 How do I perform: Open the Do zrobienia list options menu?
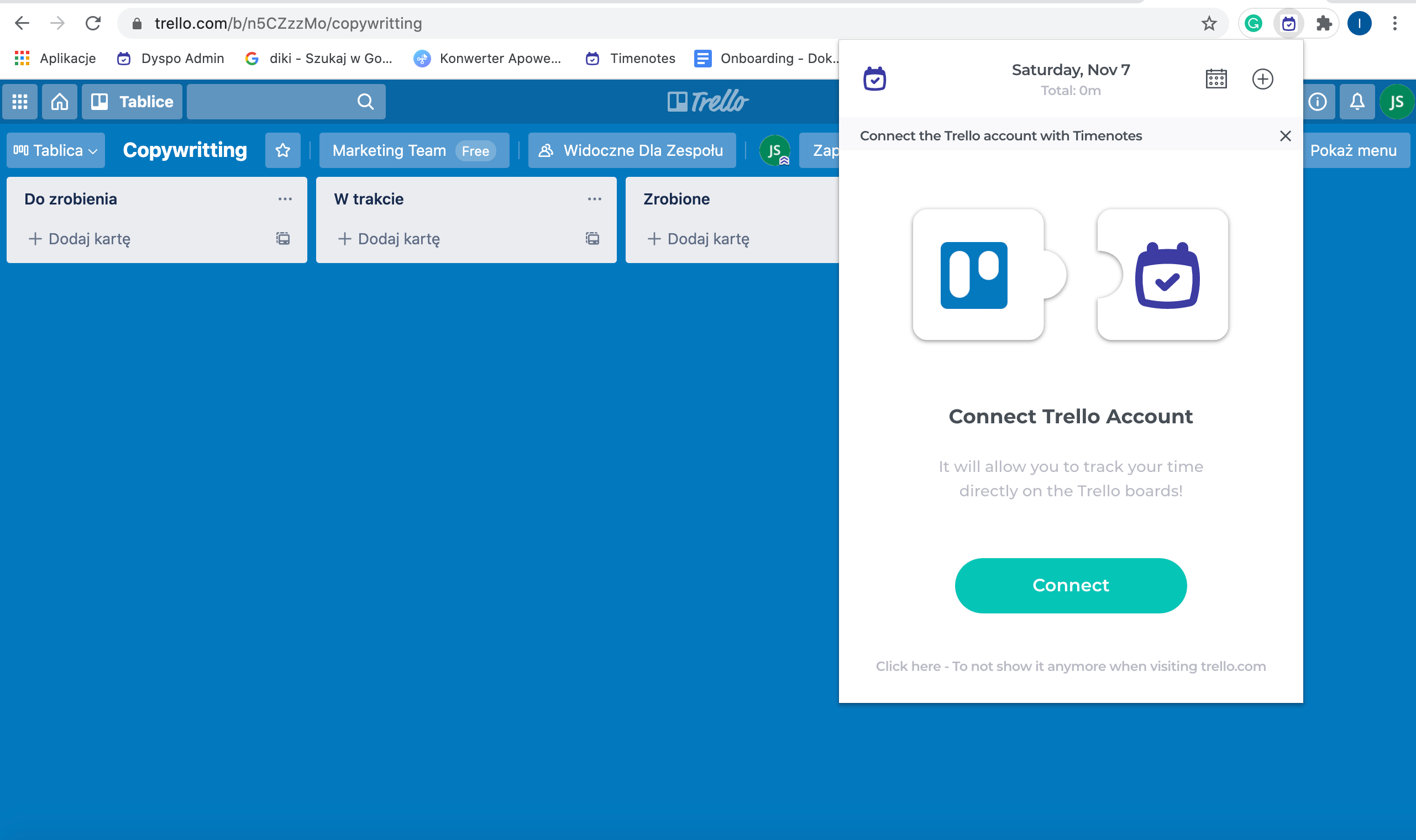pyautogui.click(x=285, y=200)
